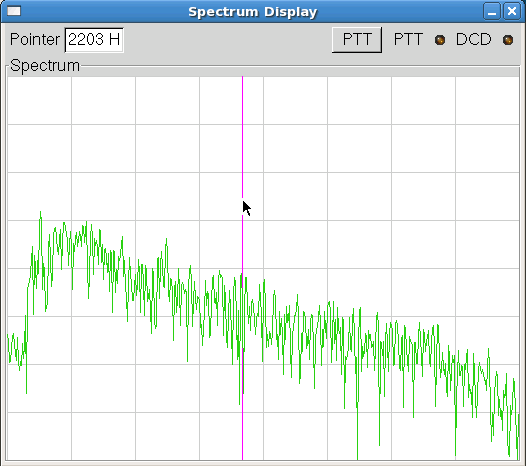Click the top-left grid cell of spectrum
This screenshot has height=466, width=526.
pyautogui.click(x=40, y=100)
